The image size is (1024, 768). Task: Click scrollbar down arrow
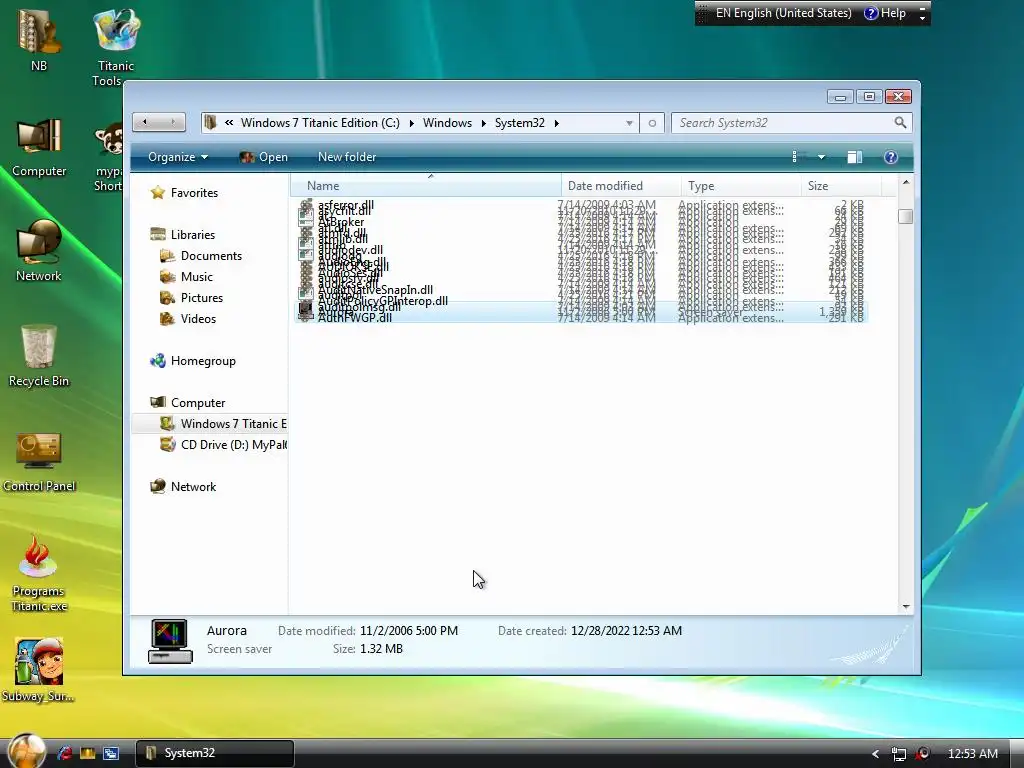[x=906, y=607]
